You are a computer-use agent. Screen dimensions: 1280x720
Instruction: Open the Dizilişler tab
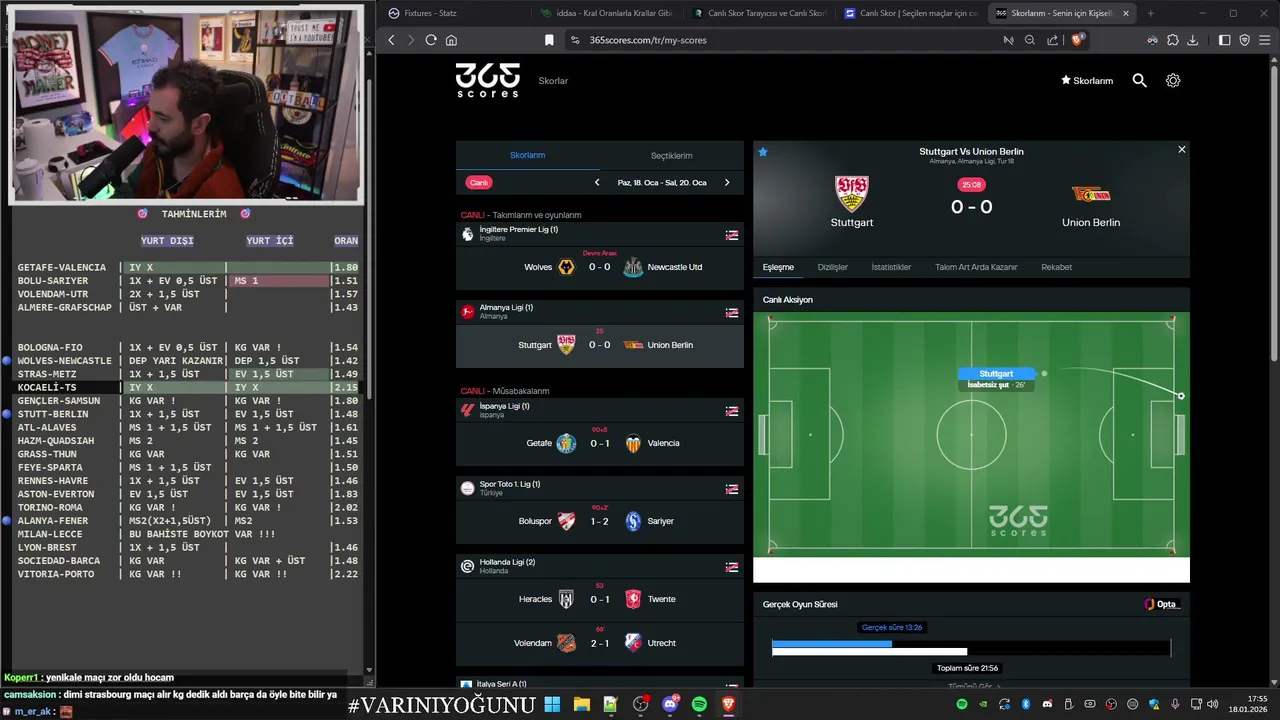[833, 267]
